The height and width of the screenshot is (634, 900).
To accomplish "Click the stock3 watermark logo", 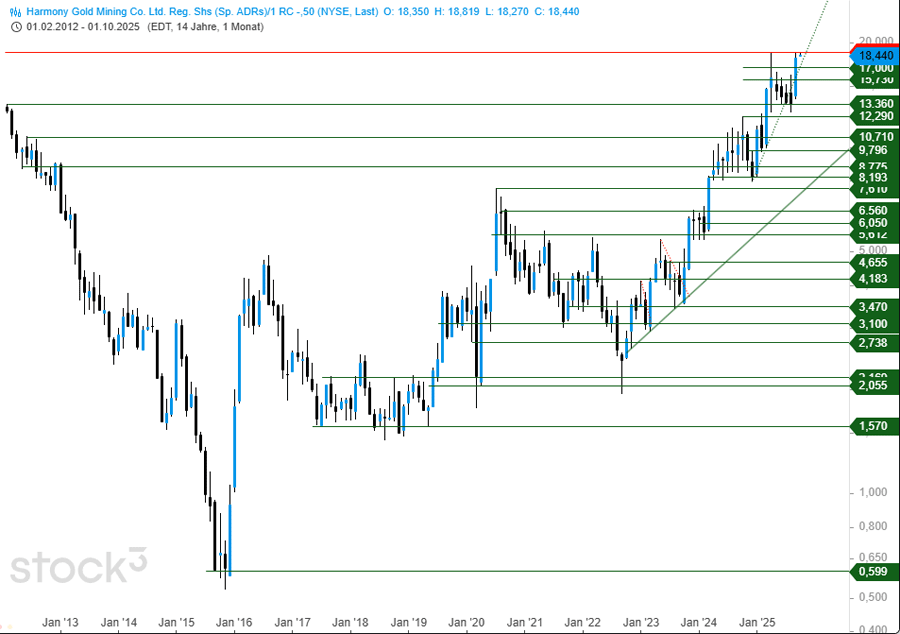I will coord(78,566).
